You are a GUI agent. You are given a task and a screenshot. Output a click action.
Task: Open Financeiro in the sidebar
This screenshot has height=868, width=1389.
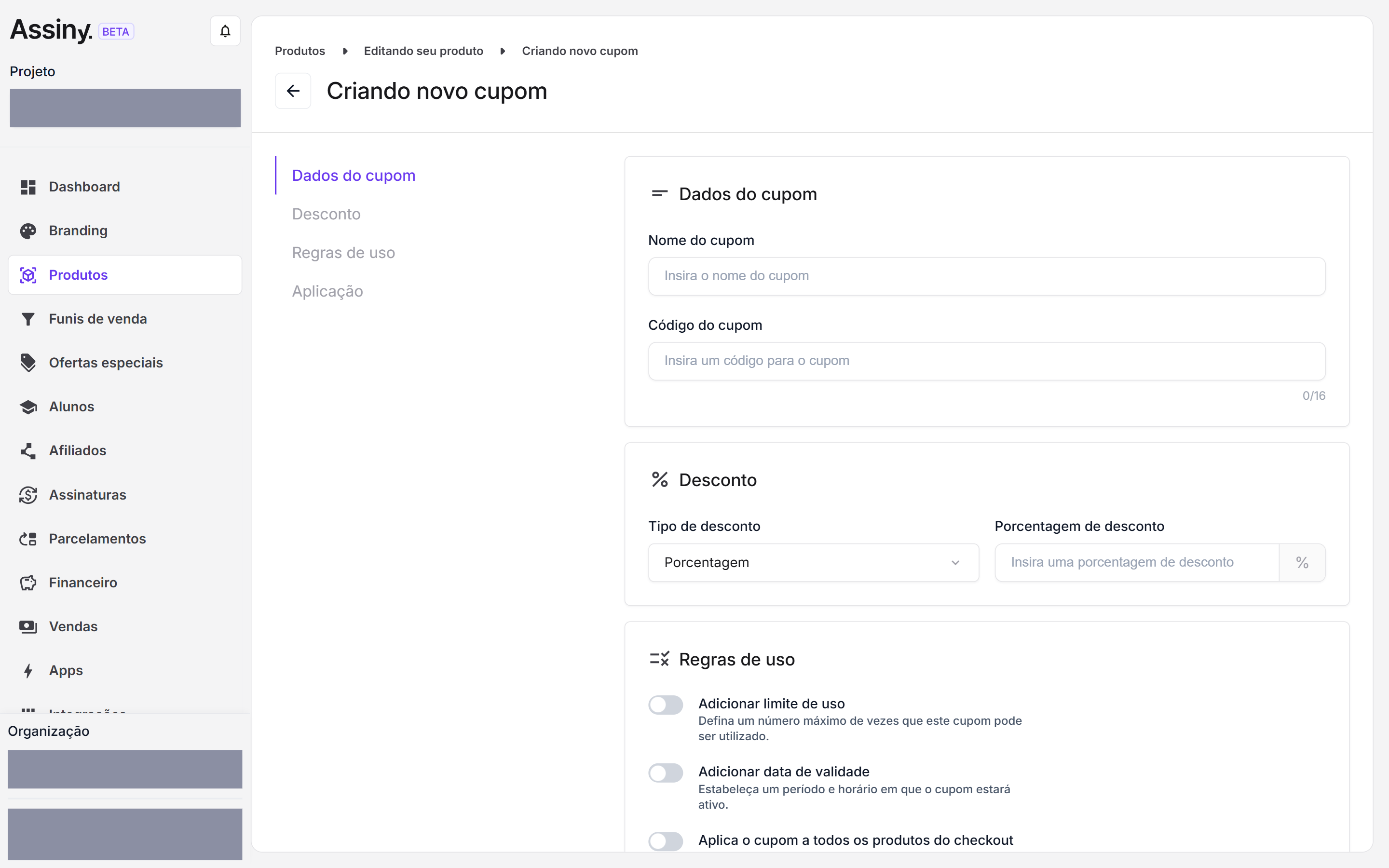point(124,583)
